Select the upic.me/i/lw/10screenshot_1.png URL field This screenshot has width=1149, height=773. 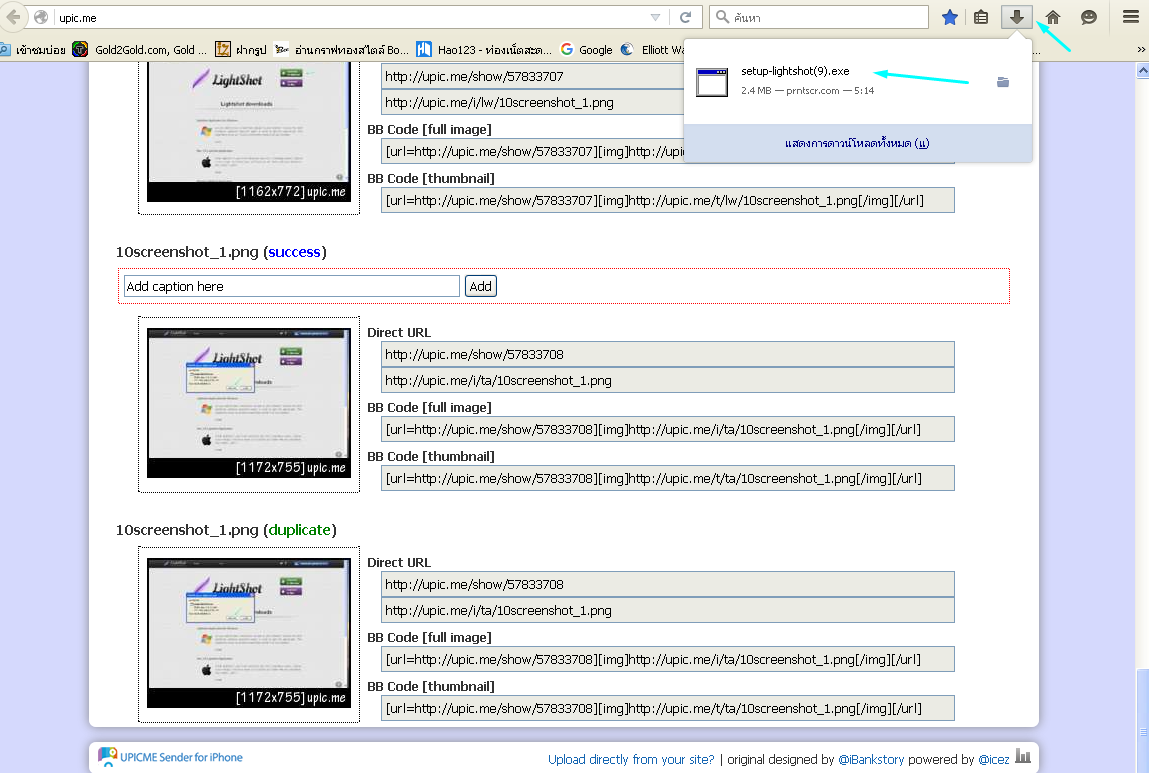532,103
